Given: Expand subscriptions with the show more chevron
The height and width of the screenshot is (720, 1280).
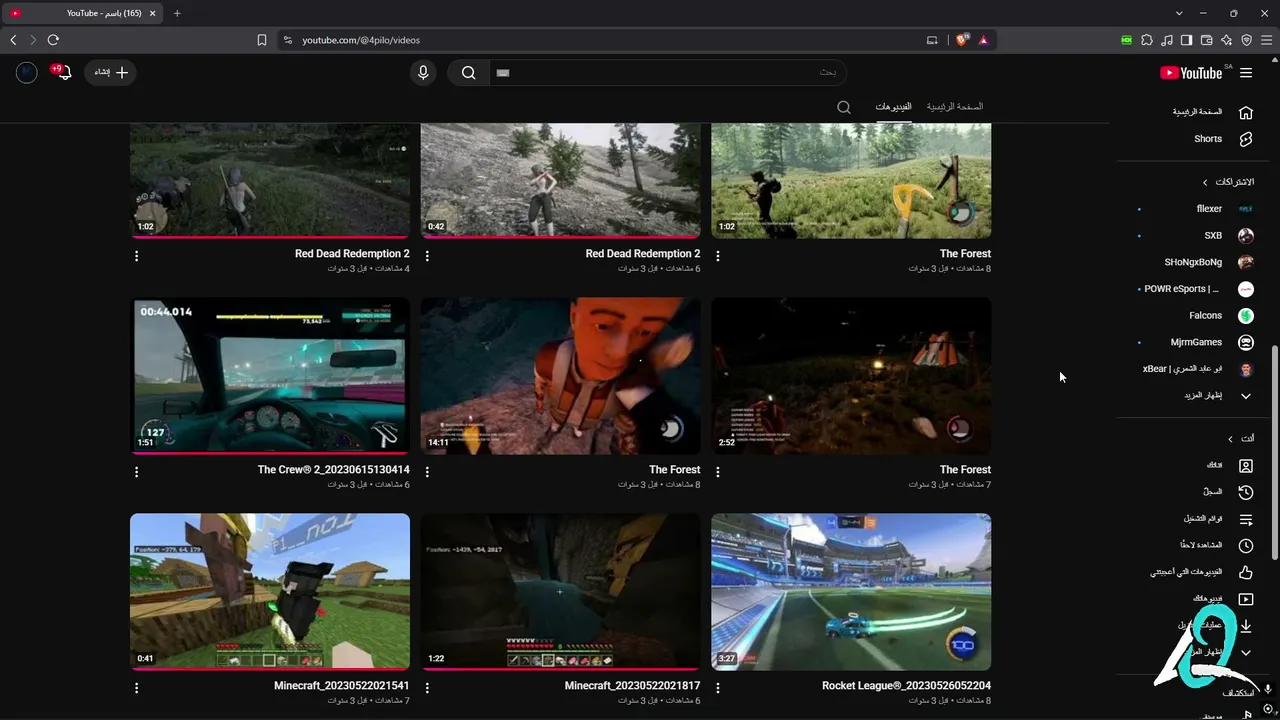Looking at the screenshot, I should 1246,396.
